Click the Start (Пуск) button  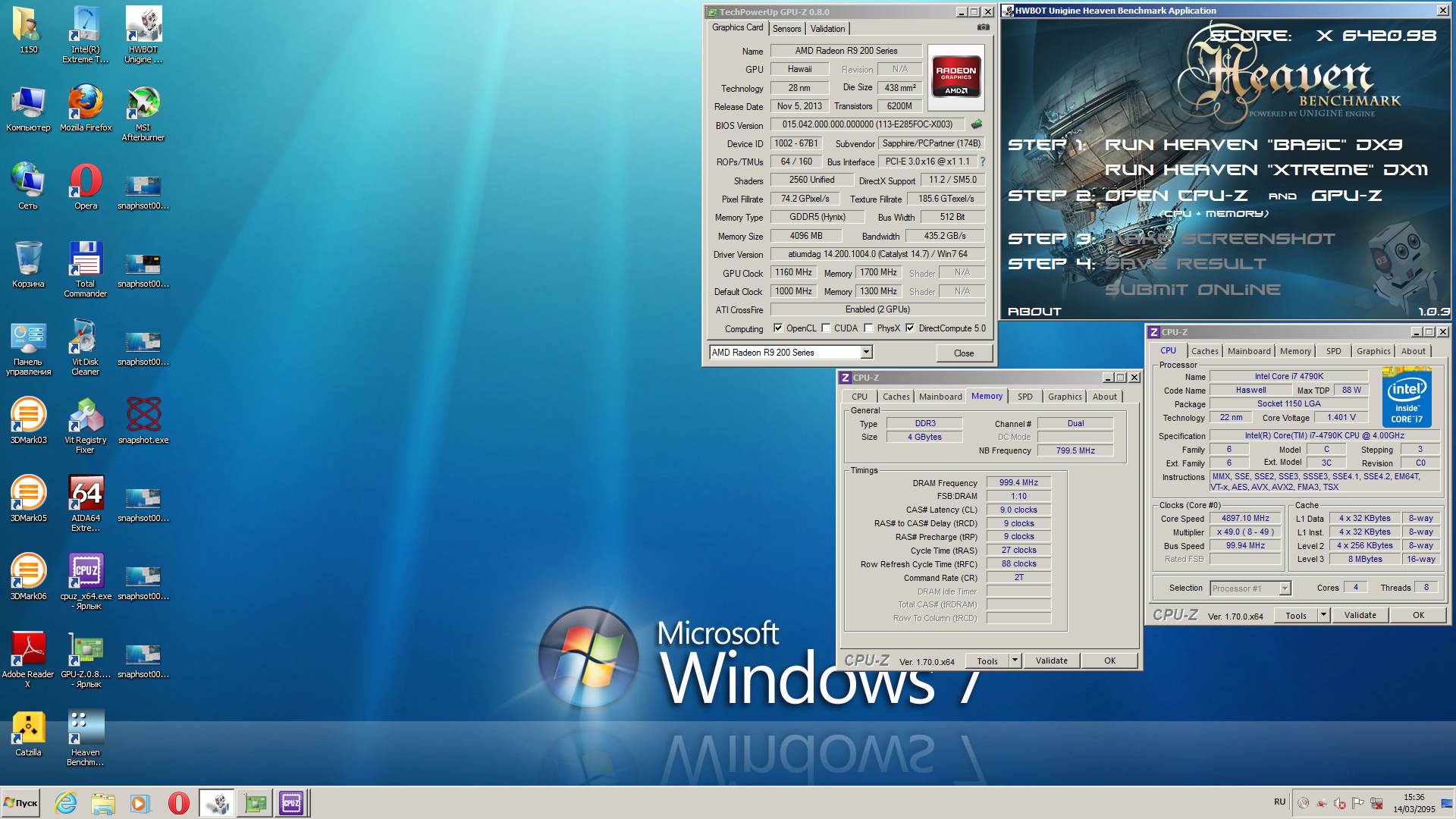tap(21, 803)
